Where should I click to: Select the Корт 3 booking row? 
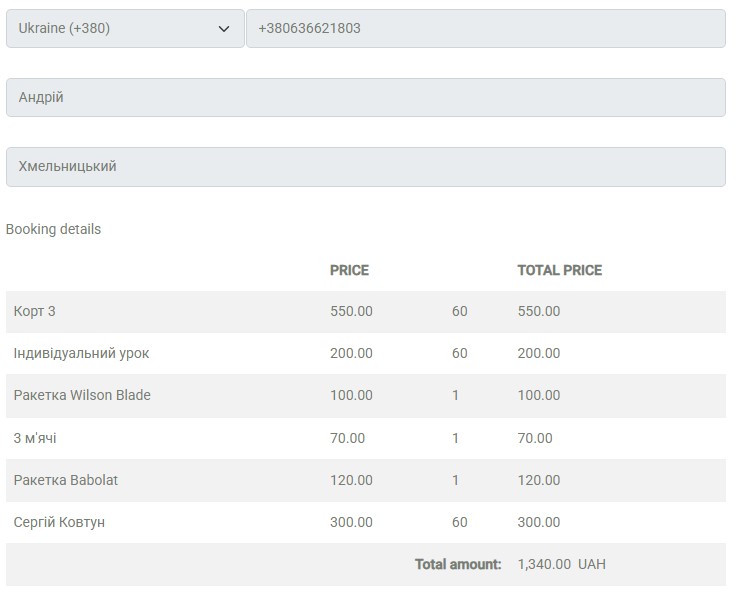click(x=35, y=312)
